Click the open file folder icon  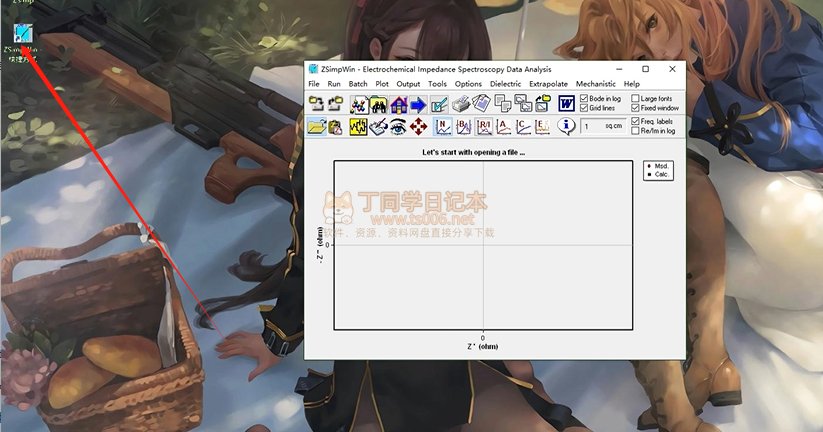pyautogui.click(x=316, y=126)
